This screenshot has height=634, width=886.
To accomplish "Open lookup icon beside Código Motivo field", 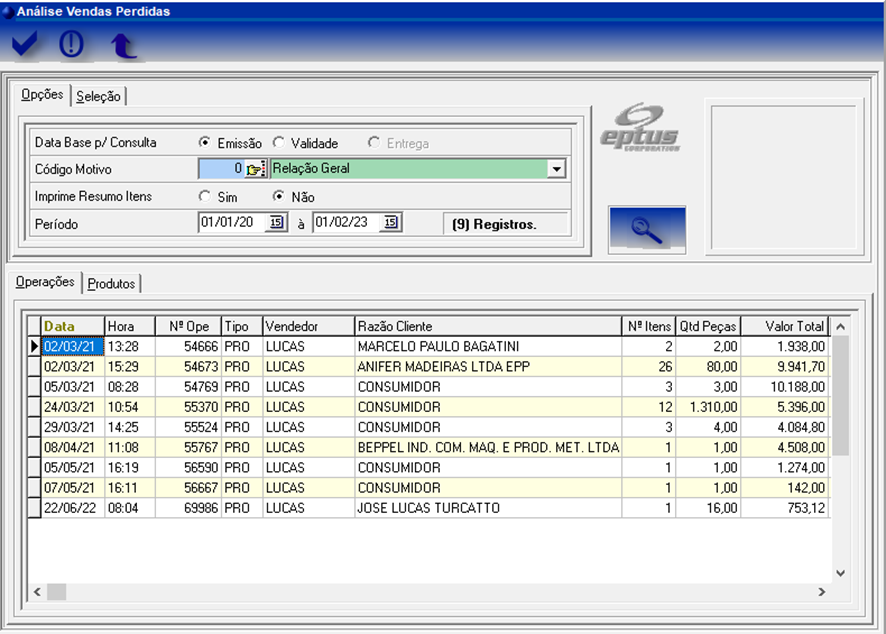I will click(255, 169).
